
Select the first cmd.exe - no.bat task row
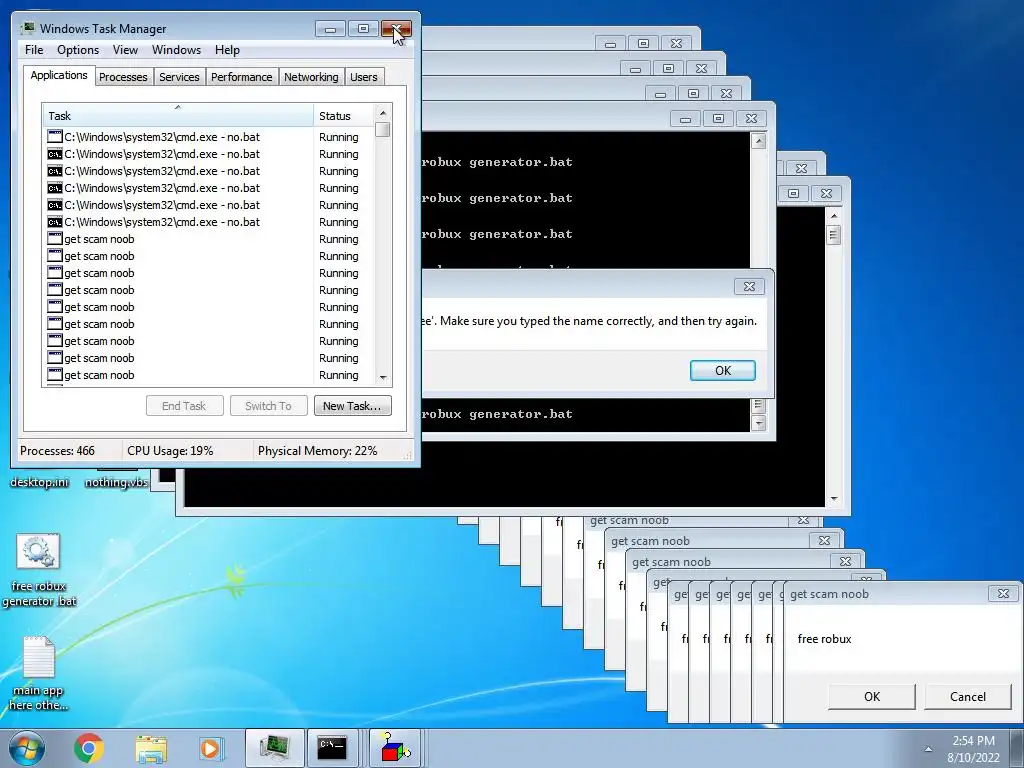pyautogui.click(x=209, y=137)
